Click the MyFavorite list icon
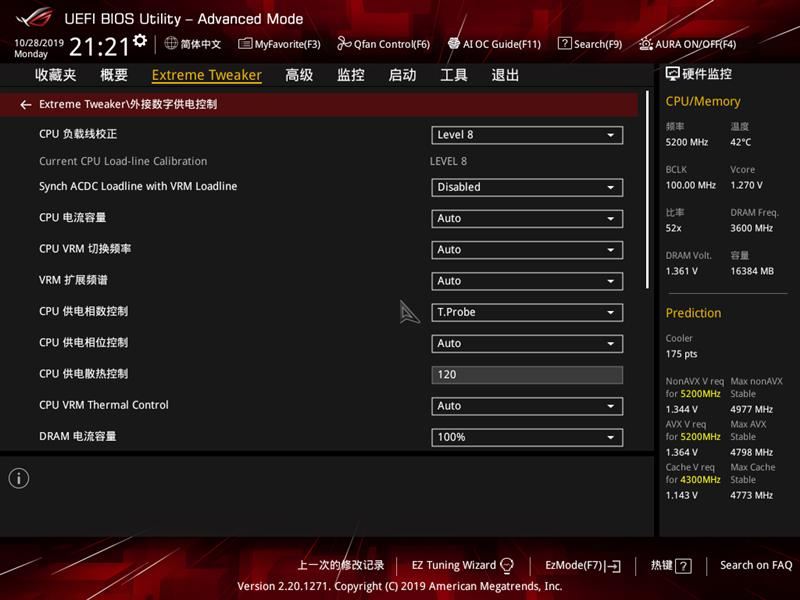800x600 pixels. [x=245, y=44]
